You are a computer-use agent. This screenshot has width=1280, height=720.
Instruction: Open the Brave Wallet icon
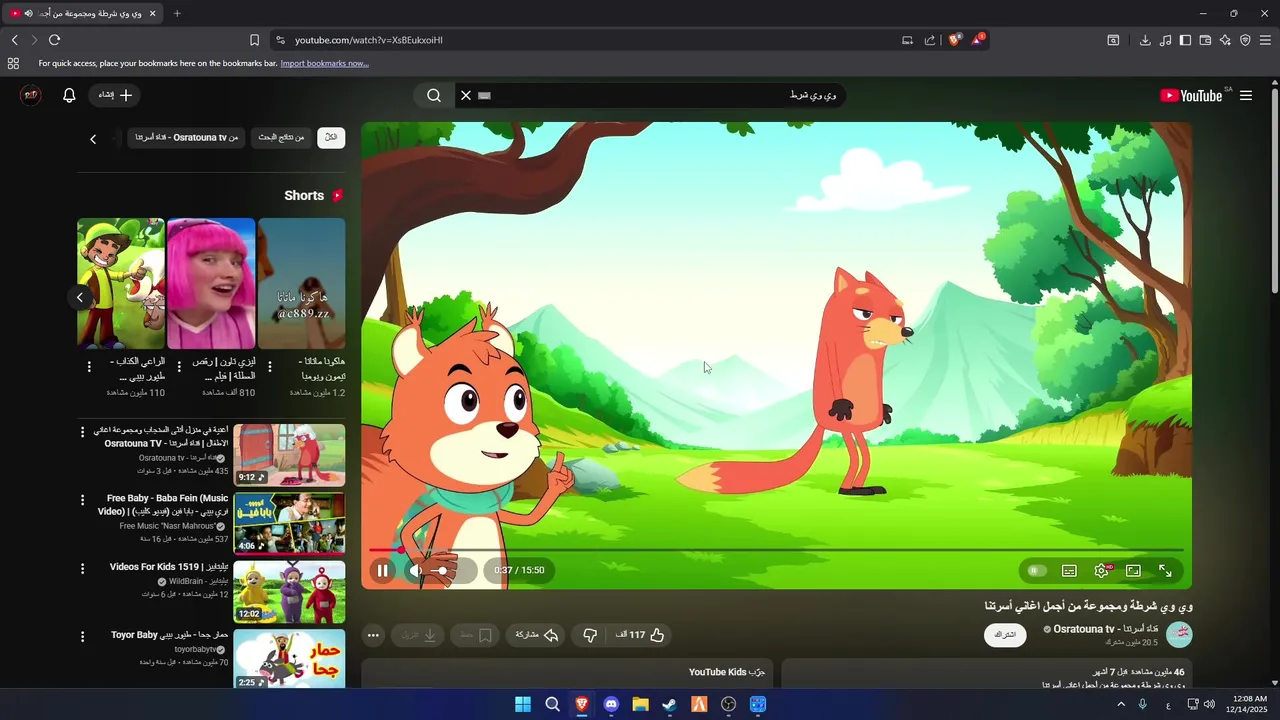click(1205, 40)
